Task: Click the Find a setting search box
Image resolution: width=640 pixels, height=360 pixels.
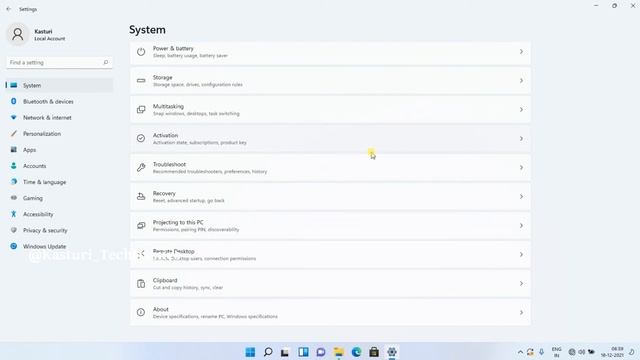Action: pyautogui.click(x=60, y=62)
